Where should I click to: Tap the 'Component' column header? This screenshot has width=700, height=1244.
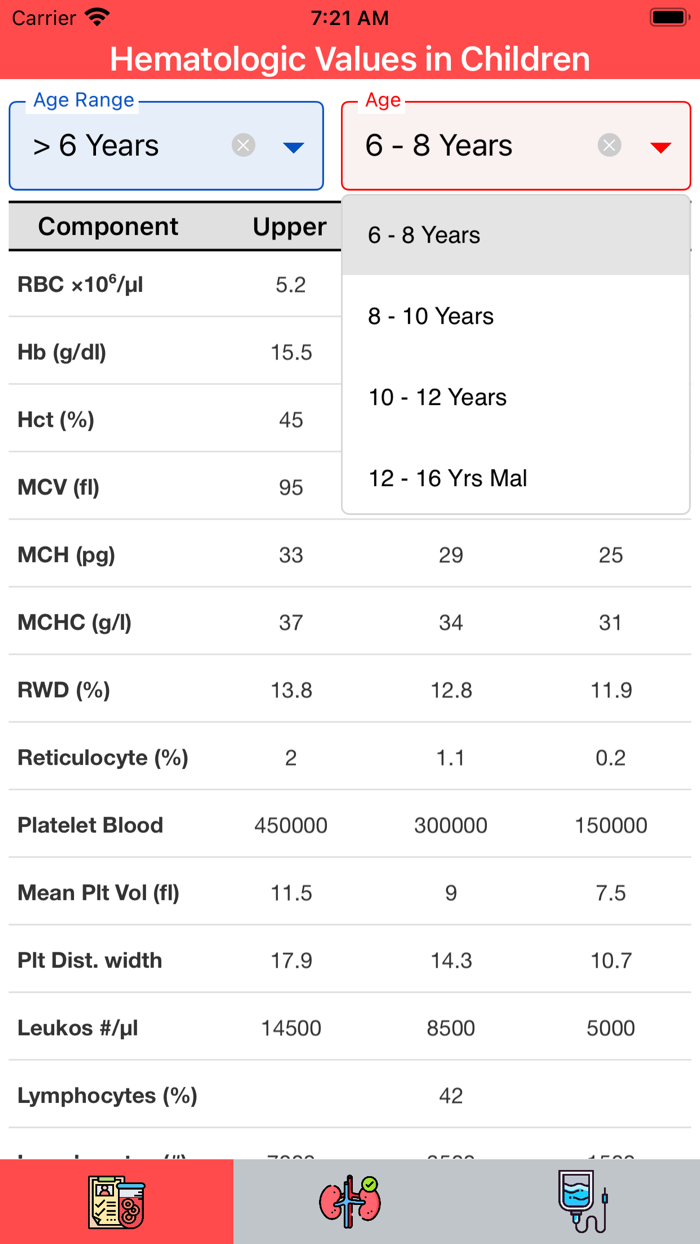[108, 226]
